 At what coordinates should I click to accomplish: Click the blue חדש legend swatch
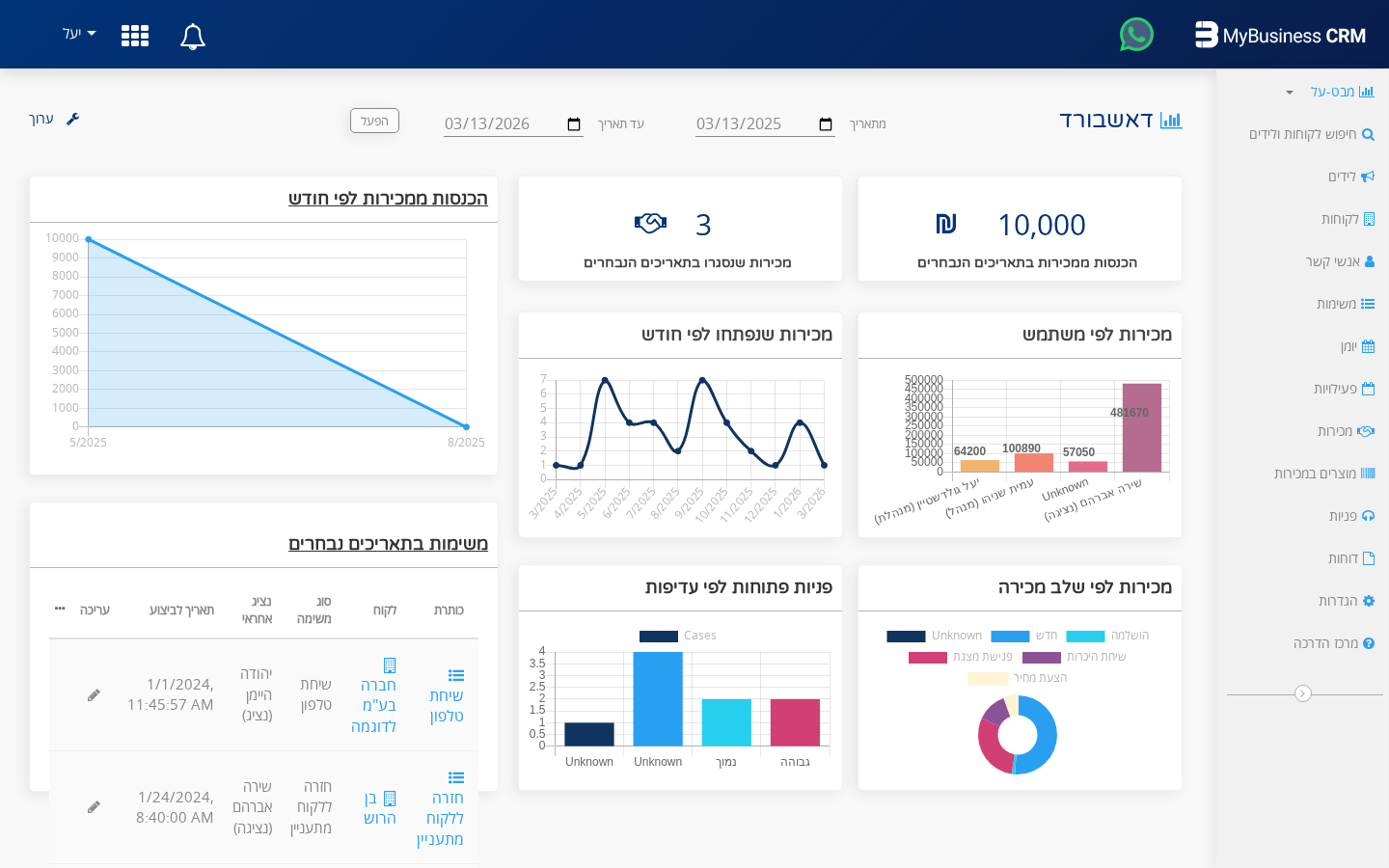tap(1011, 637)
